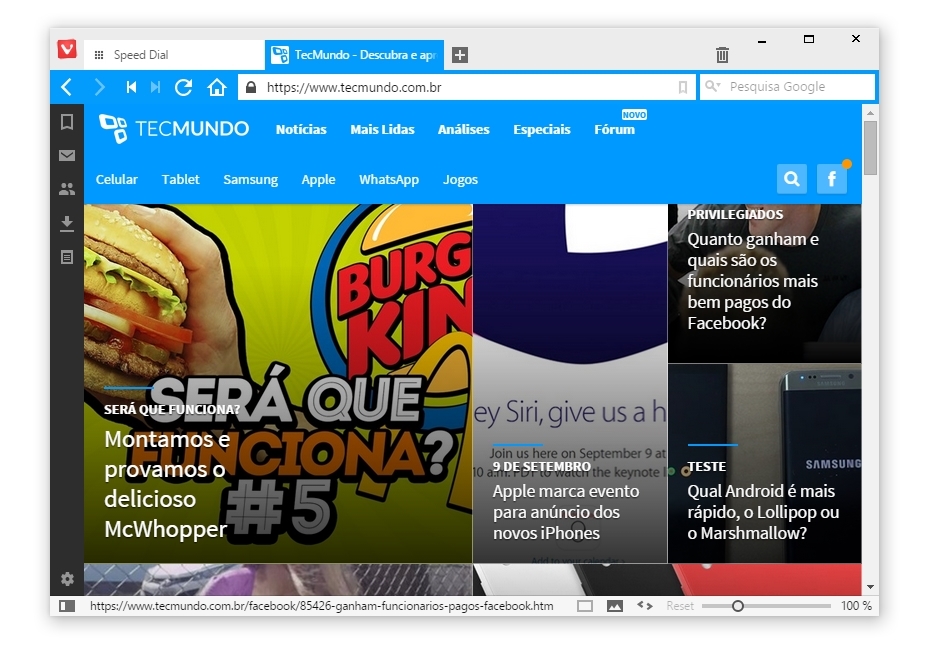The width and height of the screenshot is (930, 650).
Task: Select the Tablet category link
Action: [180, 179]
